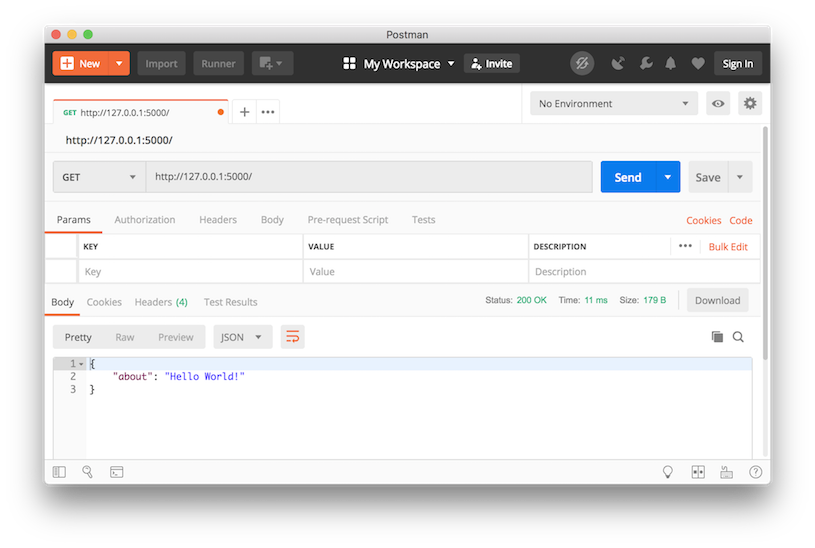Image resolution: width=815 pixels, height=548 pixels.
Task: Open the tab options three-dots menu
Action: click(268, 112)
